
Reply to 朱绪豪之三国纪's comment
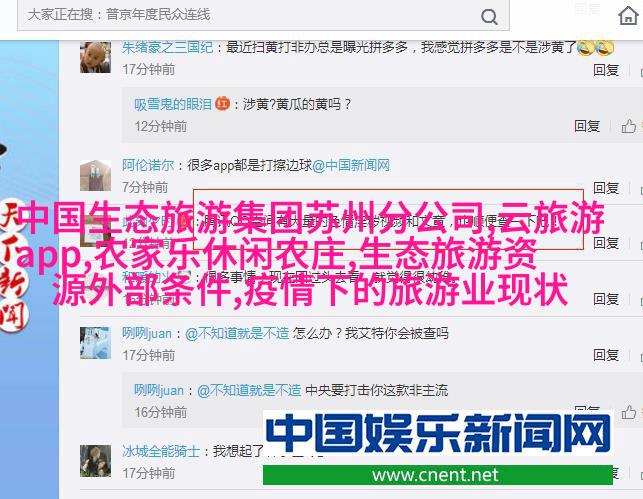606,70
